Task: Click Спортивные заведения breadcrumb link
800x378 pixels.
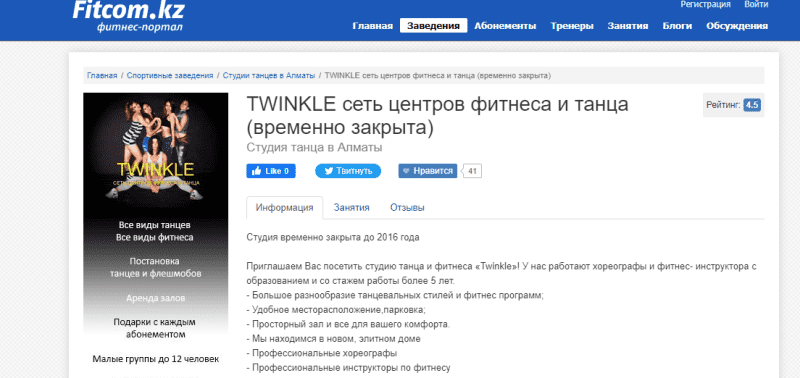Action: click(170, 75)
